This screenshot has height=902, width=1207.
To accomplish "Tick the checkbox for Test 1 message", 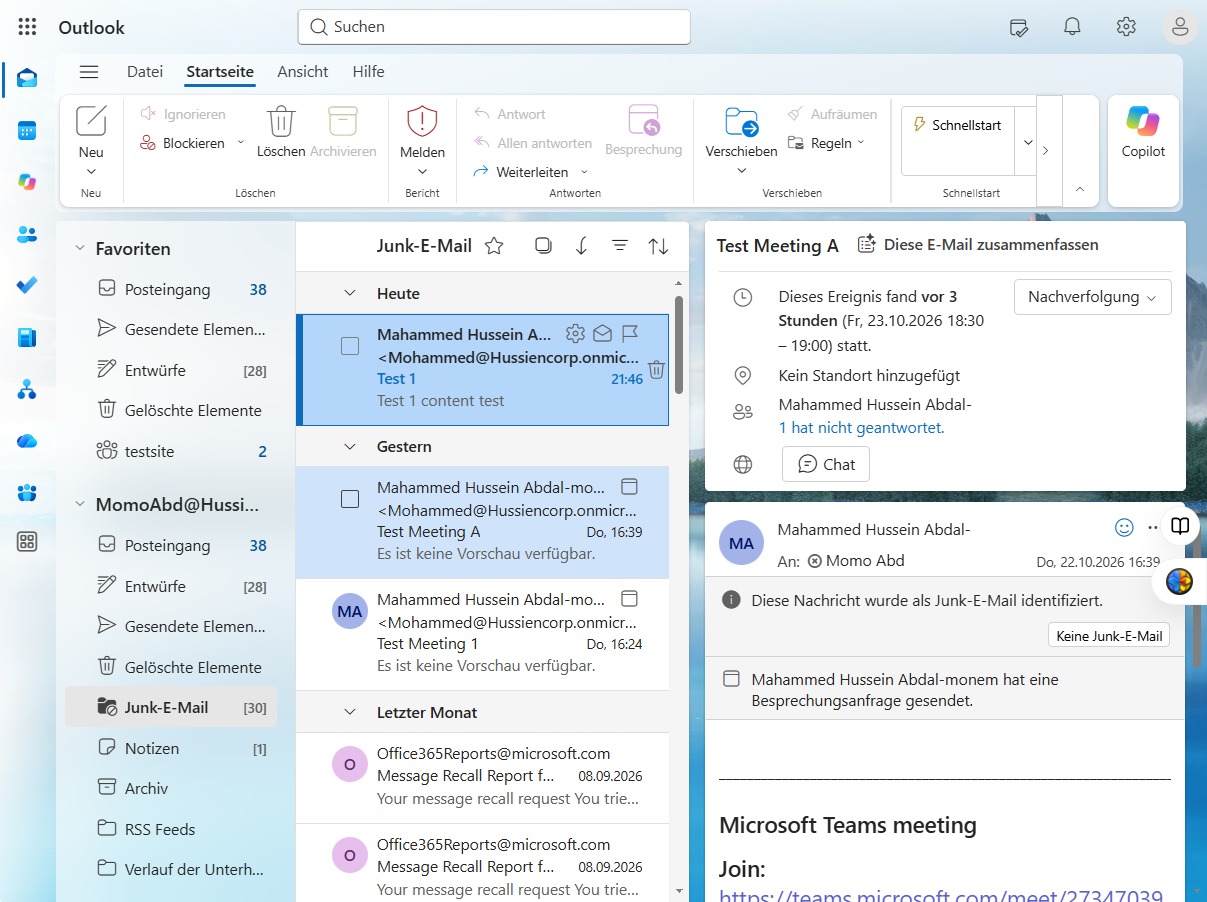I will [350, 346].
